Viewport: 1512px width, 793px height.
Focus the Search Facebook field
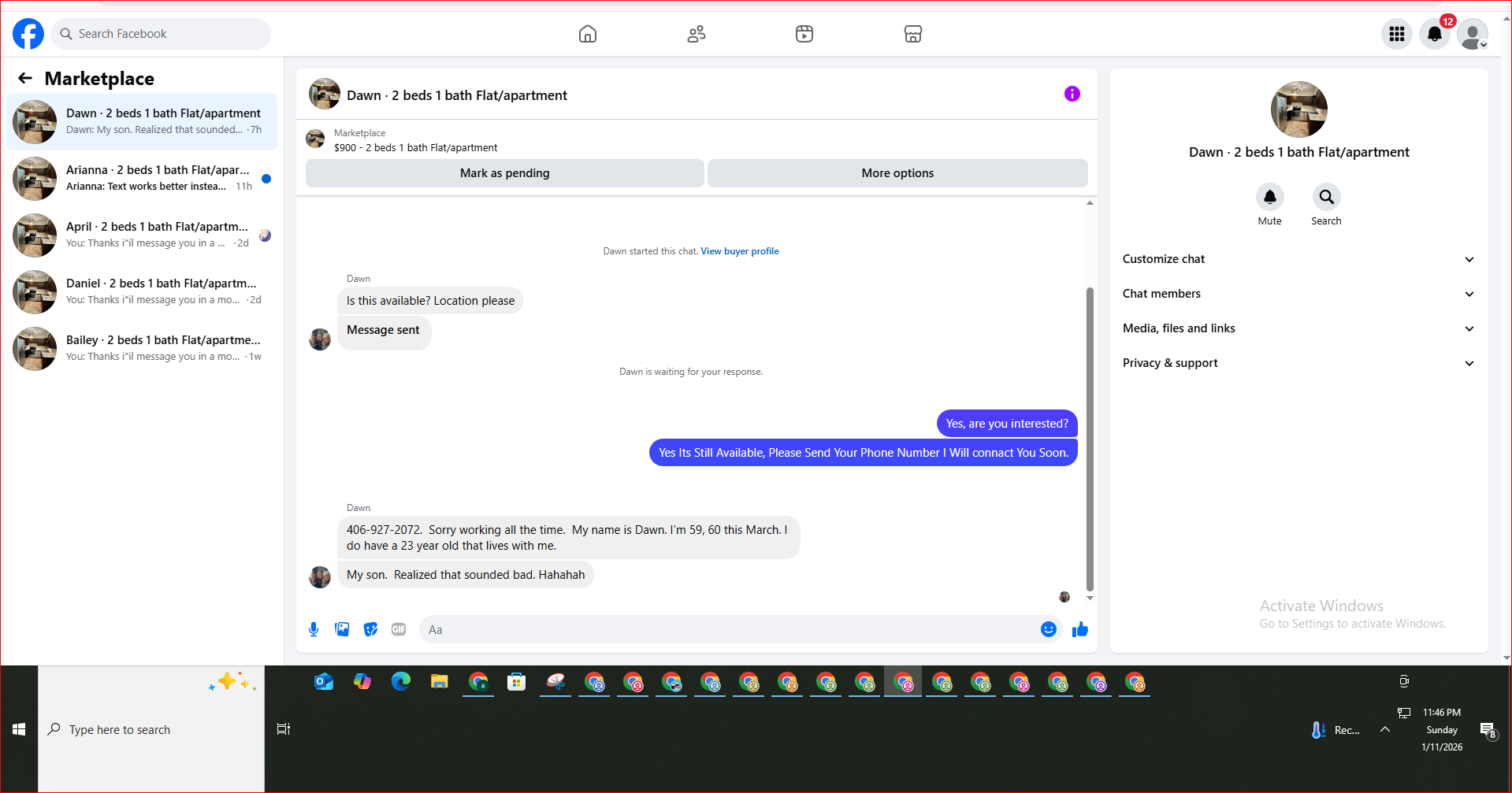click(x=161, y=34)
